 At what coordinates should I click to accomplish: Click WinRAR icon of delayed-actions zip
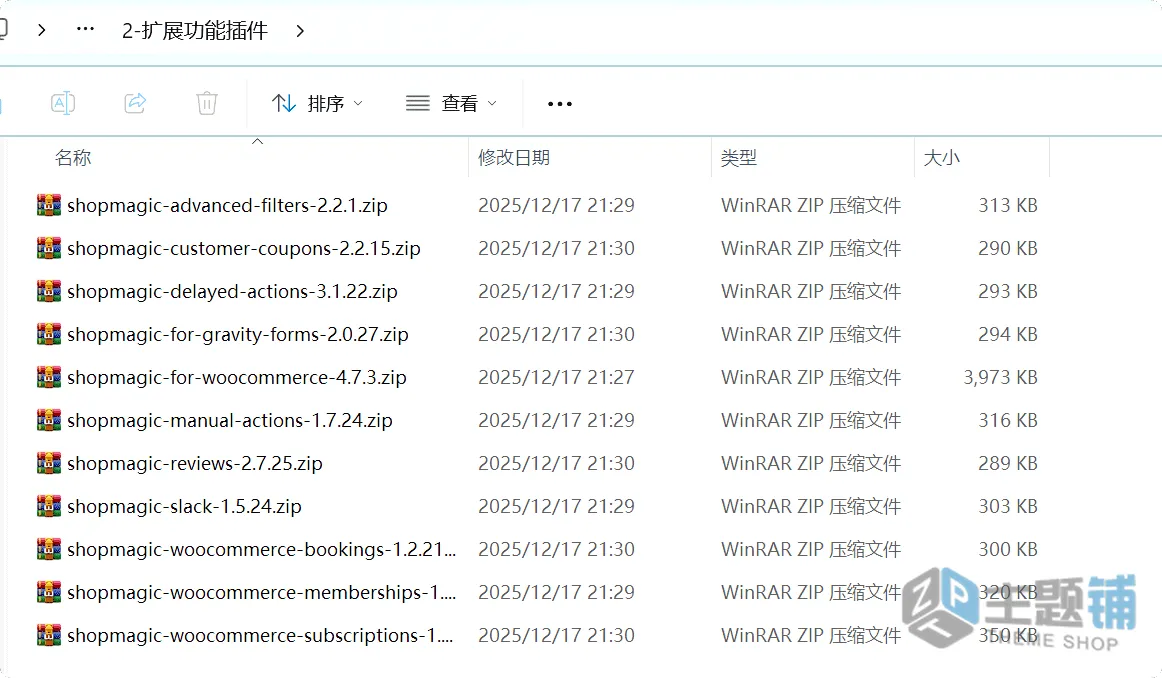(x=49, y=291)
